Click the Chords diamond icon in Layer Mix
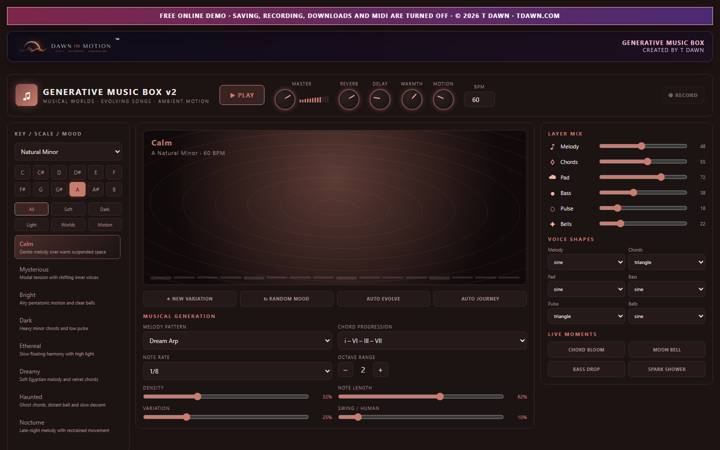 tap(552, 162)
